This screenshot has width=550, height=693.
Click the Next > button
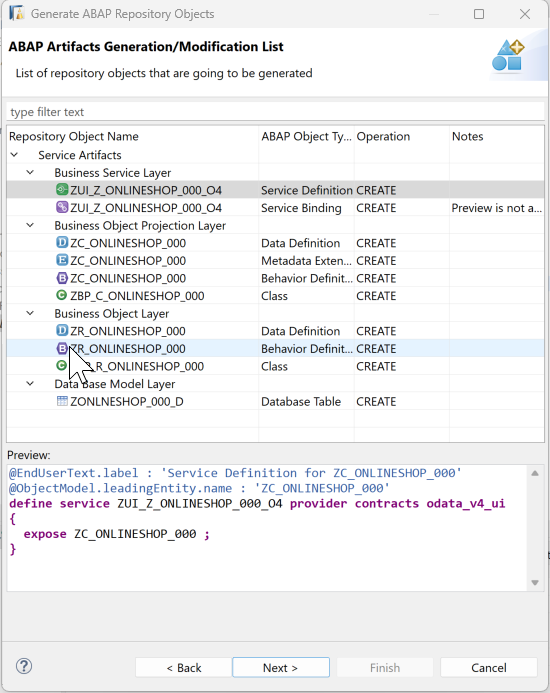pyautogui.click(x=281, y=667)
